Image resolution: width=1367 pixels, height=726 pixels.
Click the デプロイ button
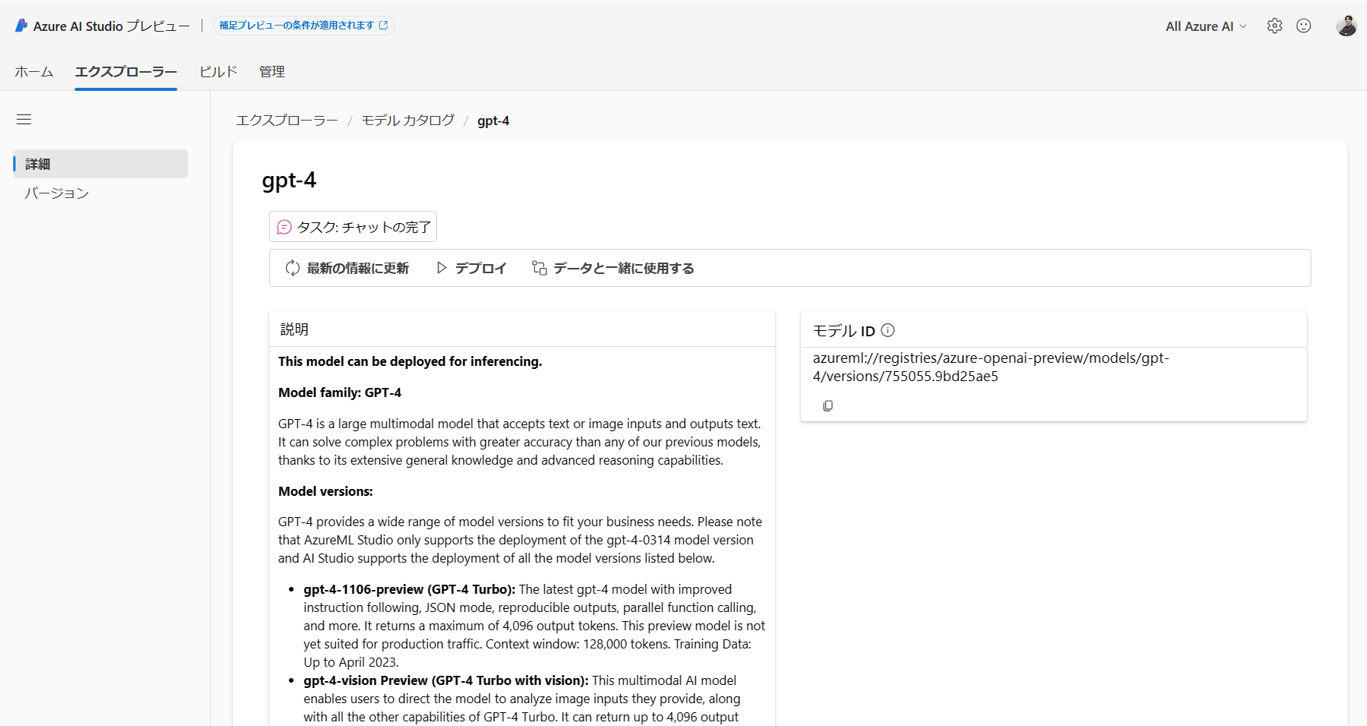click(x=472, y=268)
